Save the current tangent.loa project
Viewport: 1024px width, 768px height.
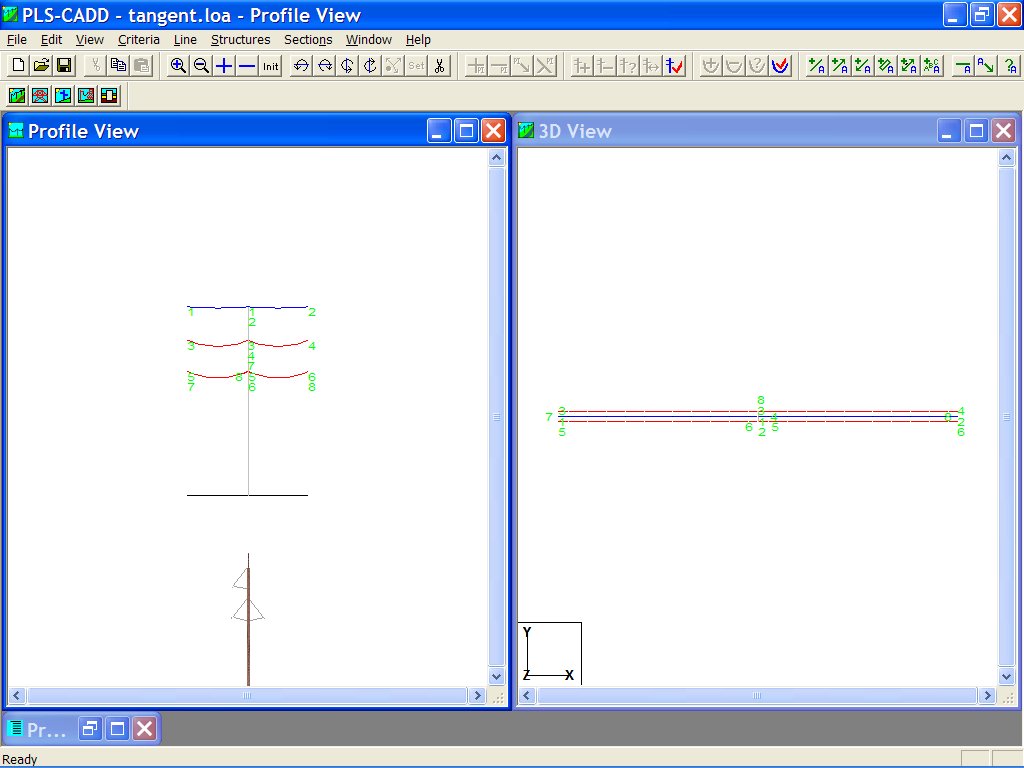[x=63, y=65]
